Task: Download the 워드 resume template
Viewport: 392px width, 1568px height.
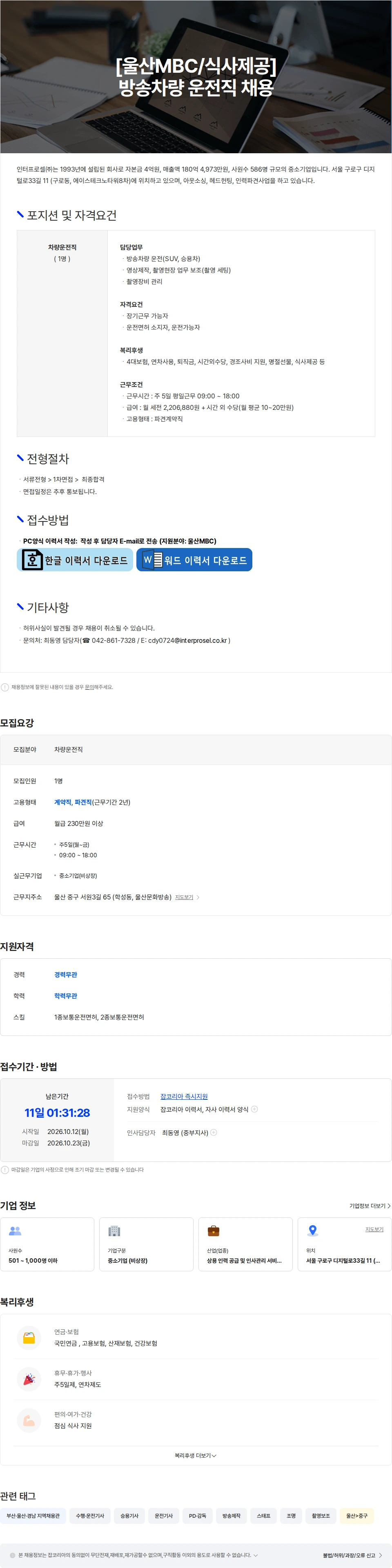Action: [194, 560]
